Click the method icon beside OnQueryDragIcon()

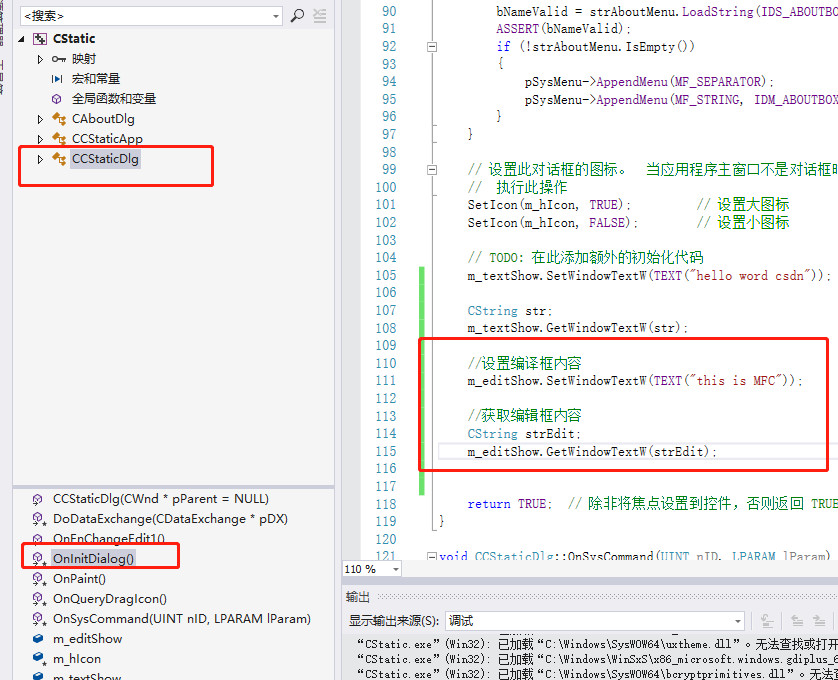pos(39,599)
